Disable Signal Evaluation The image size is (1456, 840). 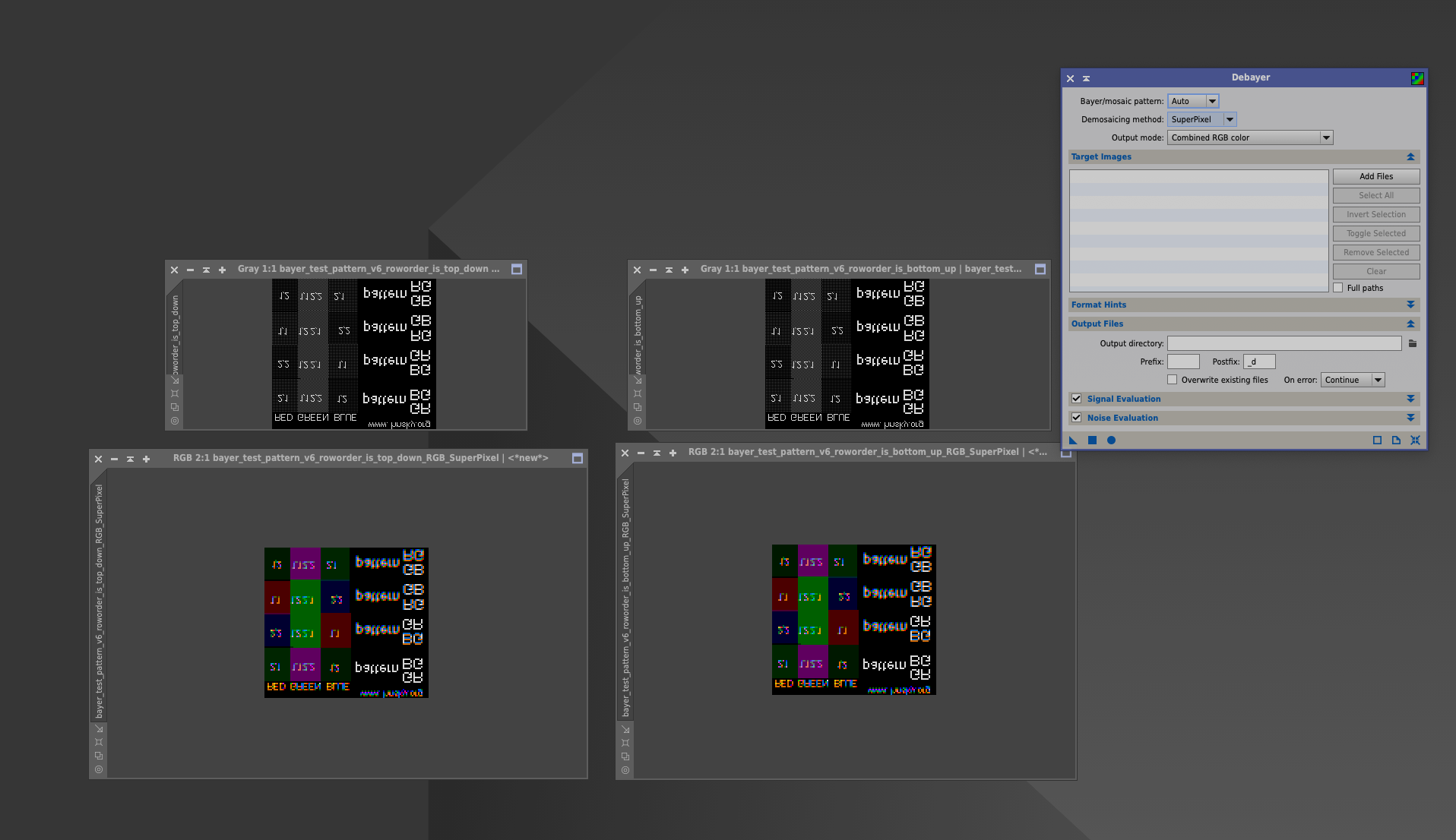pyautogui.click(x=1076, y=398)
